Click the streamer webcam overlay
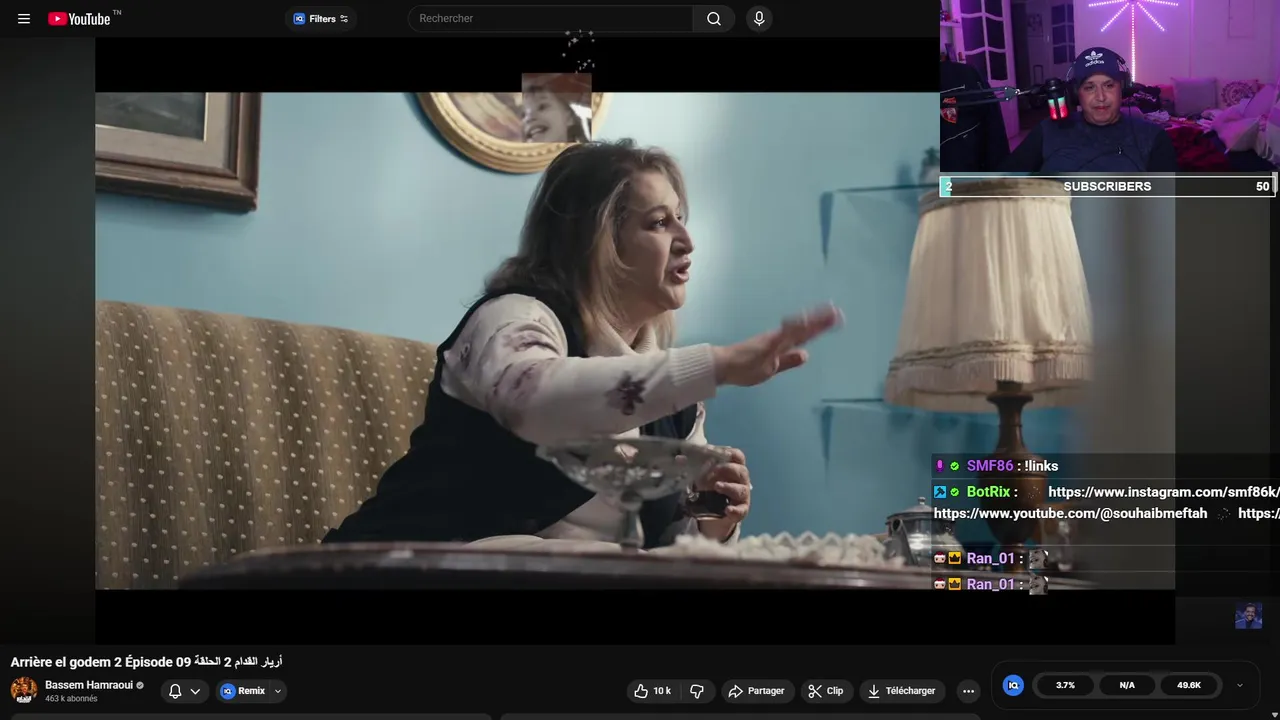This screenshot has height=720, width=1280. 1110,87
